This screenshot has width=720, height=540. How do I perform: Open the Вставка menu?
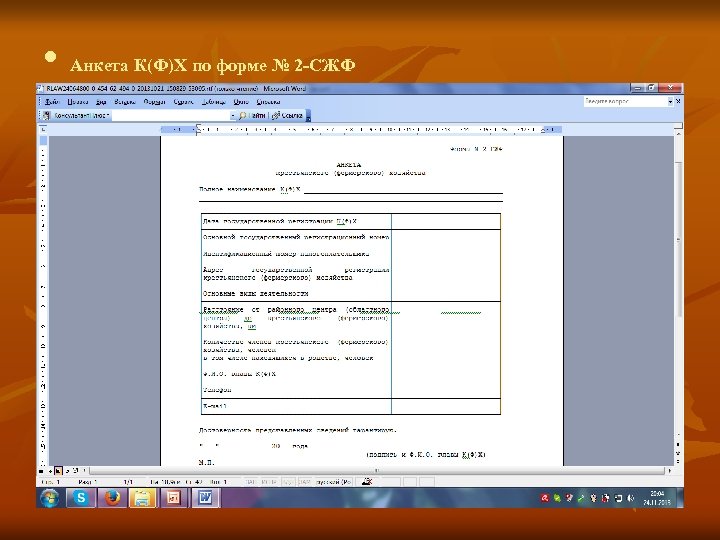(x=125, y=102)
